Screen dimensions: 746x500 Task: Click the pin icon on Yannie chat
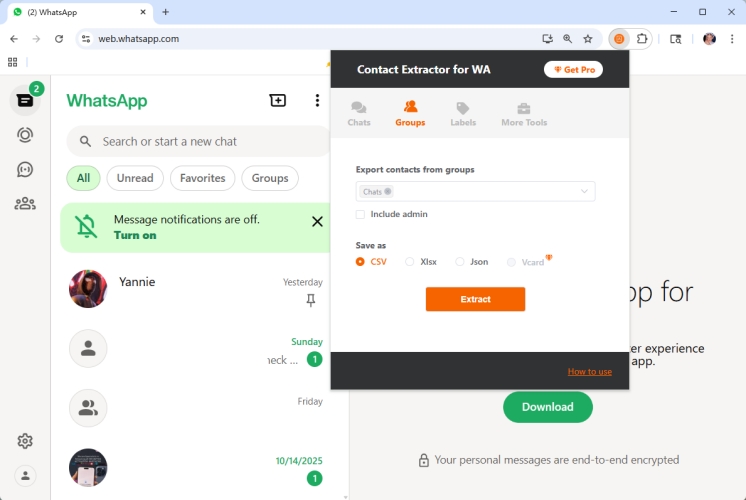(x=311, y=300)
